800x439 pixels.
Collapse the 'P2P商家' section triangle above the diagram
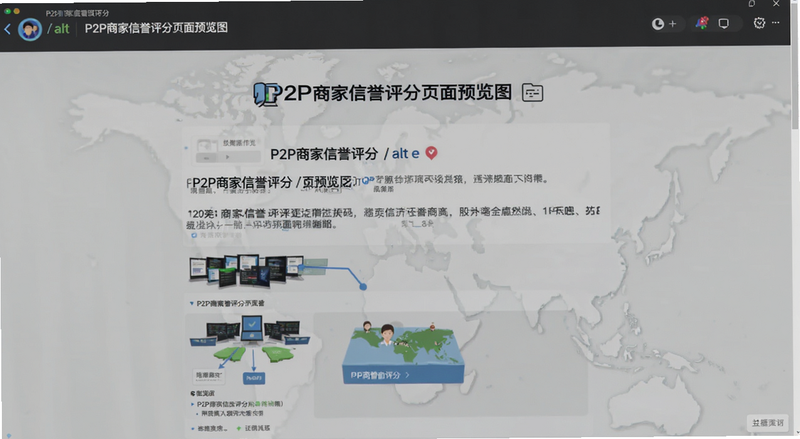coord(191,303)
